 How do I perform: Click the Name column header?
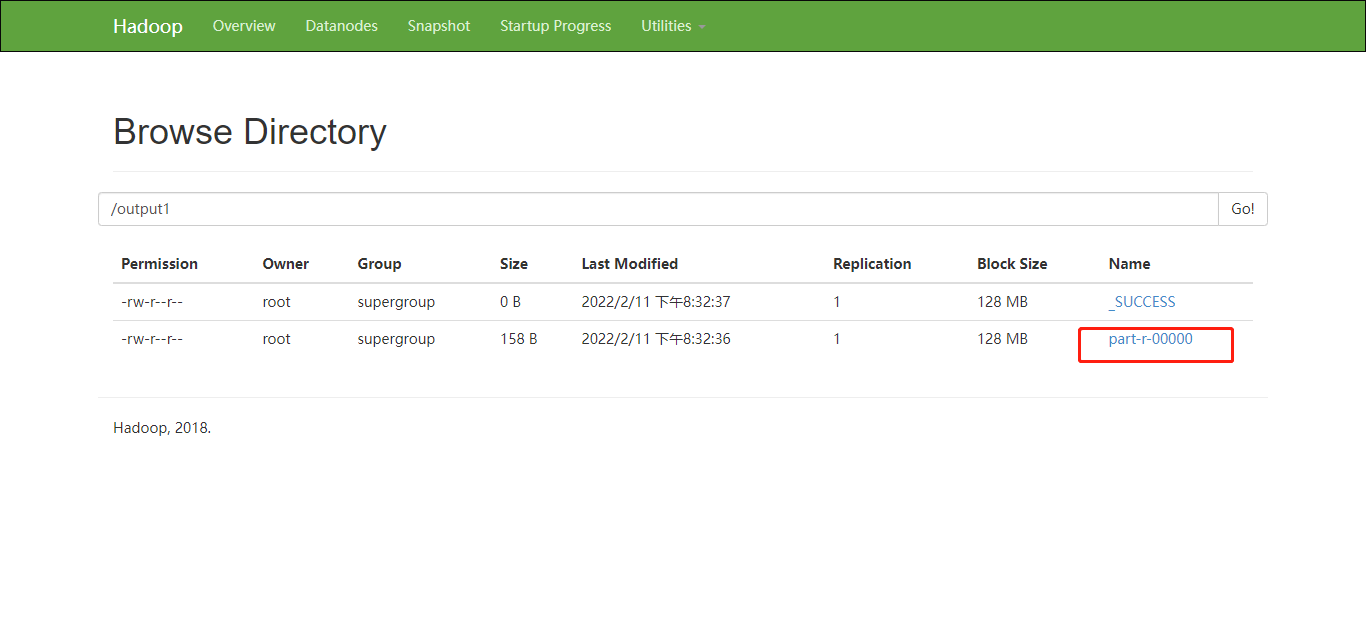tap(1129, 264)
